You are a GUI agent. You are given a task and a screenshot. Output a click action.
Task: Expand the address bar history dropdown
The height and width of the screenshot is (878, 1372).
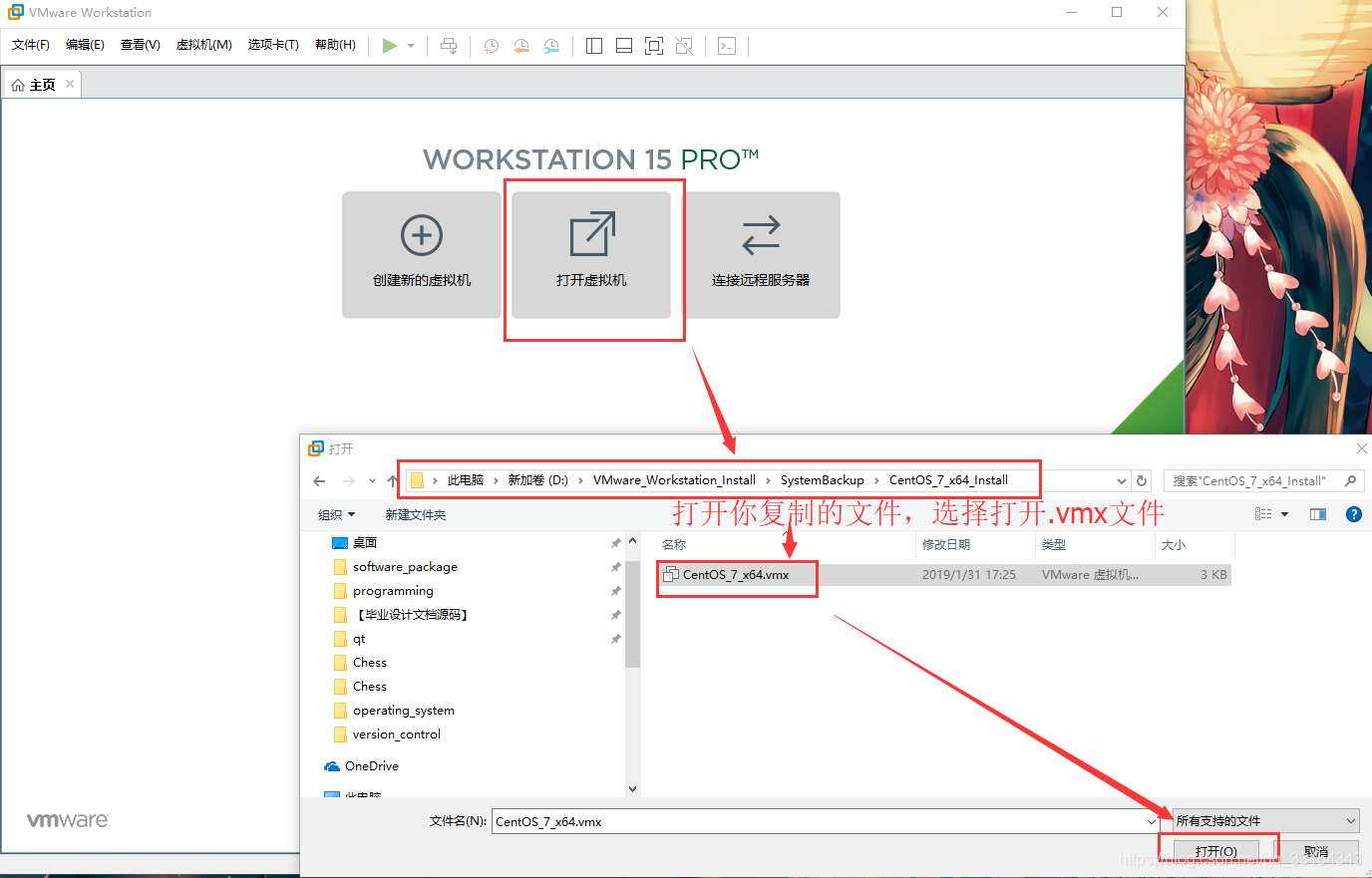tap(1122, 480)
